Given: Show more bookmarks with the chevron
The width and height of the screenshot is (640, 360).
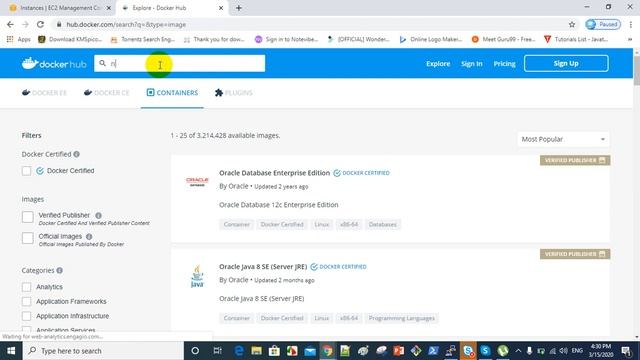Looking at the screenshot, I should [x=630, y=39].
